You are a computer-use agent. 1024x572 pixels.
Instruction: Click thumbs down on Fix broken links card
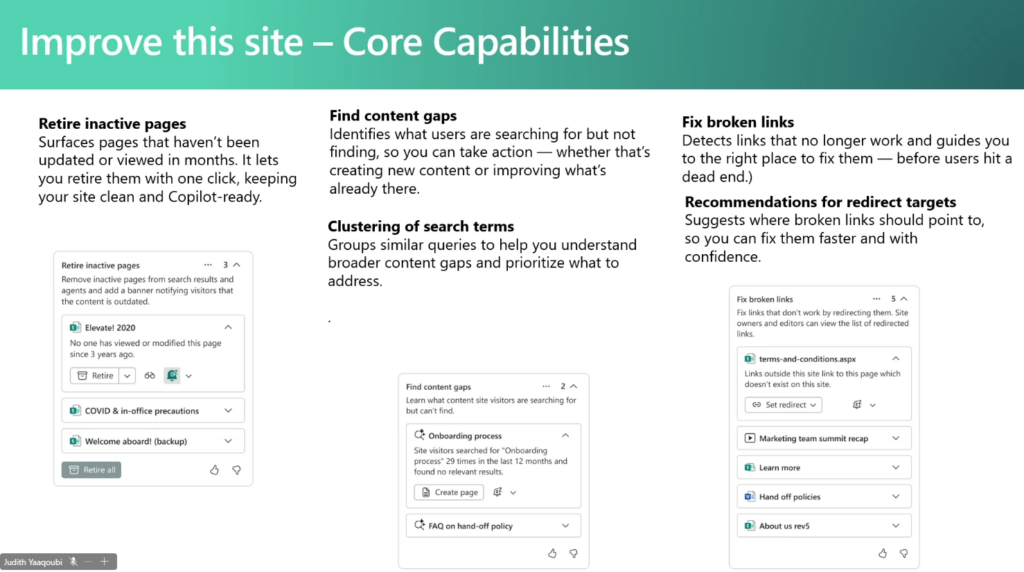coord(905,553)
